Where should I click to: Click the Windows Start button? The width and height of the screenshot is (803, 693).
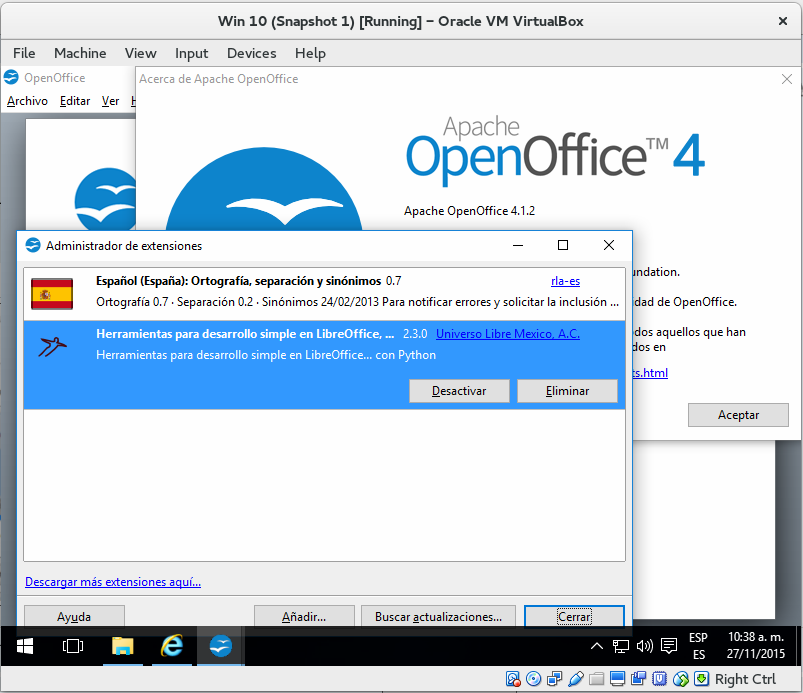click(23, 646)
